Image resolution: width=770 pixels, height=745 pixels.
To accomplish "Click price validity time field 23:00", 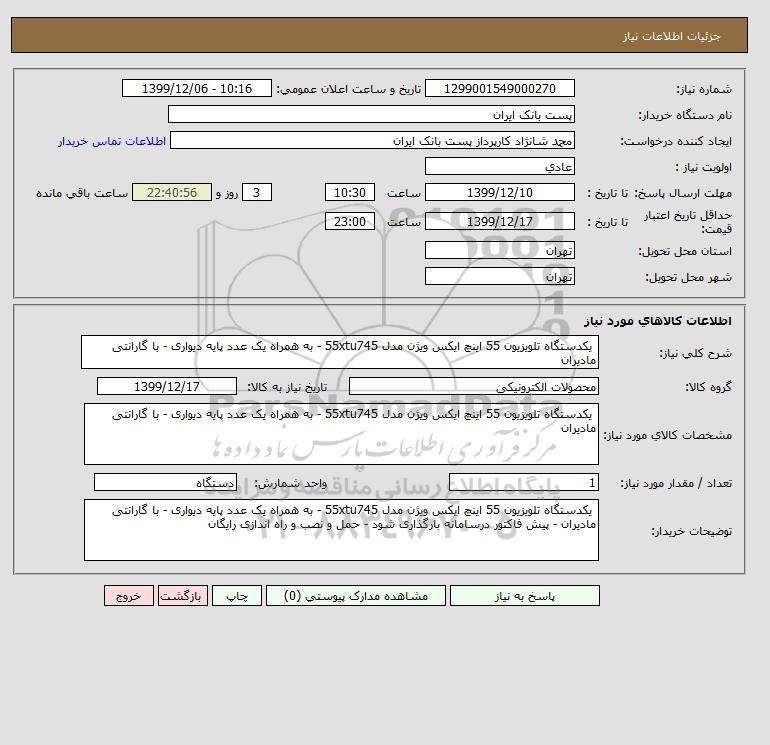I will (350, 221).
